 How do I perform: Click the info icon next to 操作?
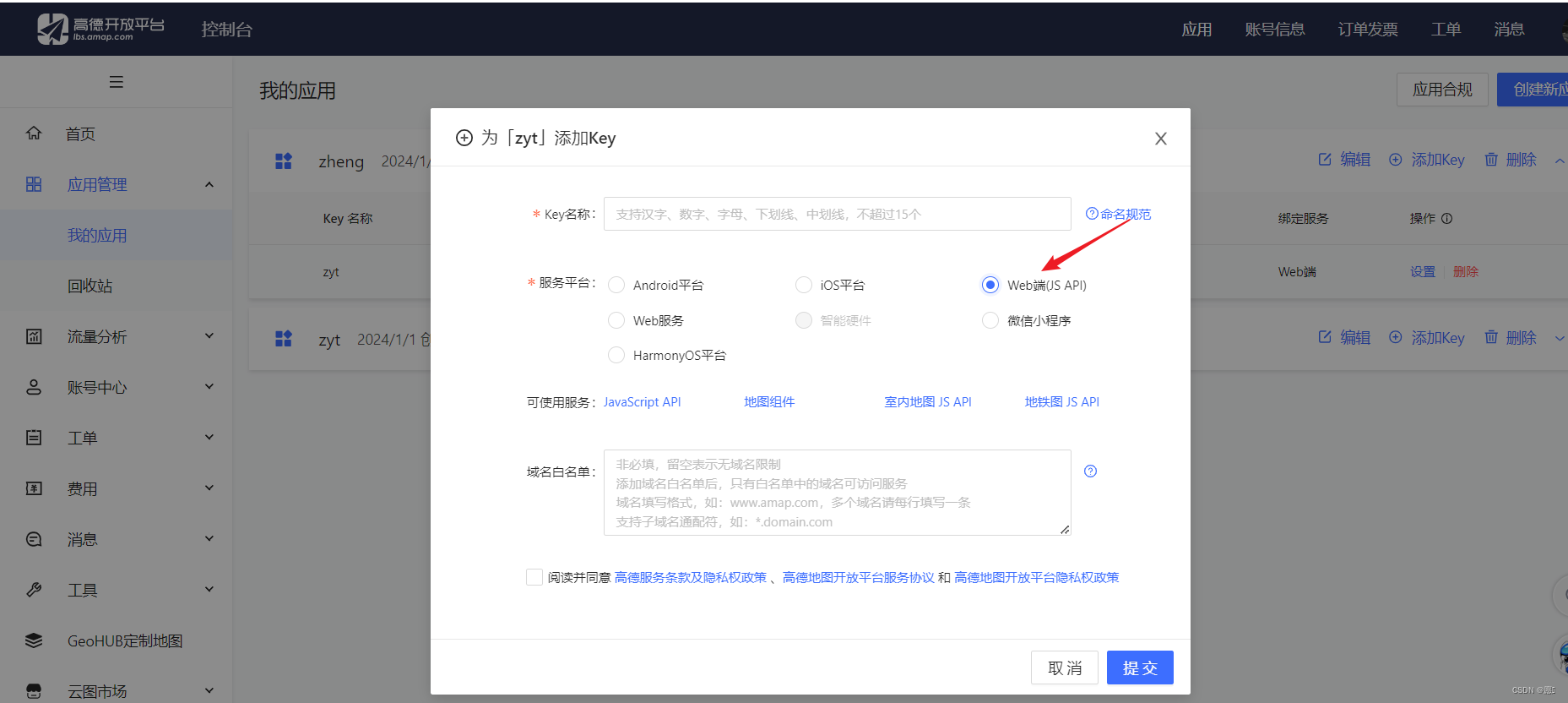(1446, 218)
